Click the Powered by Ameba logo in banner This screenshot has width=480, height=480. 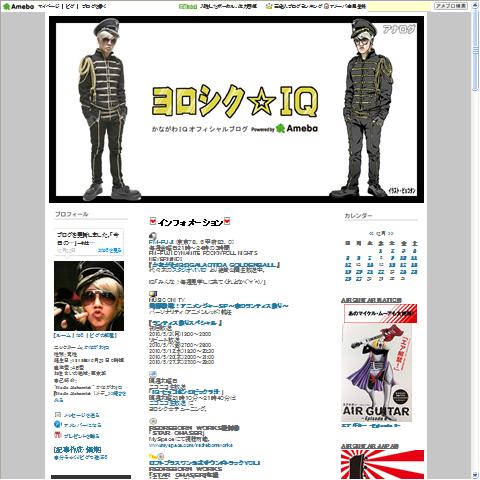[x=284, y=129]
